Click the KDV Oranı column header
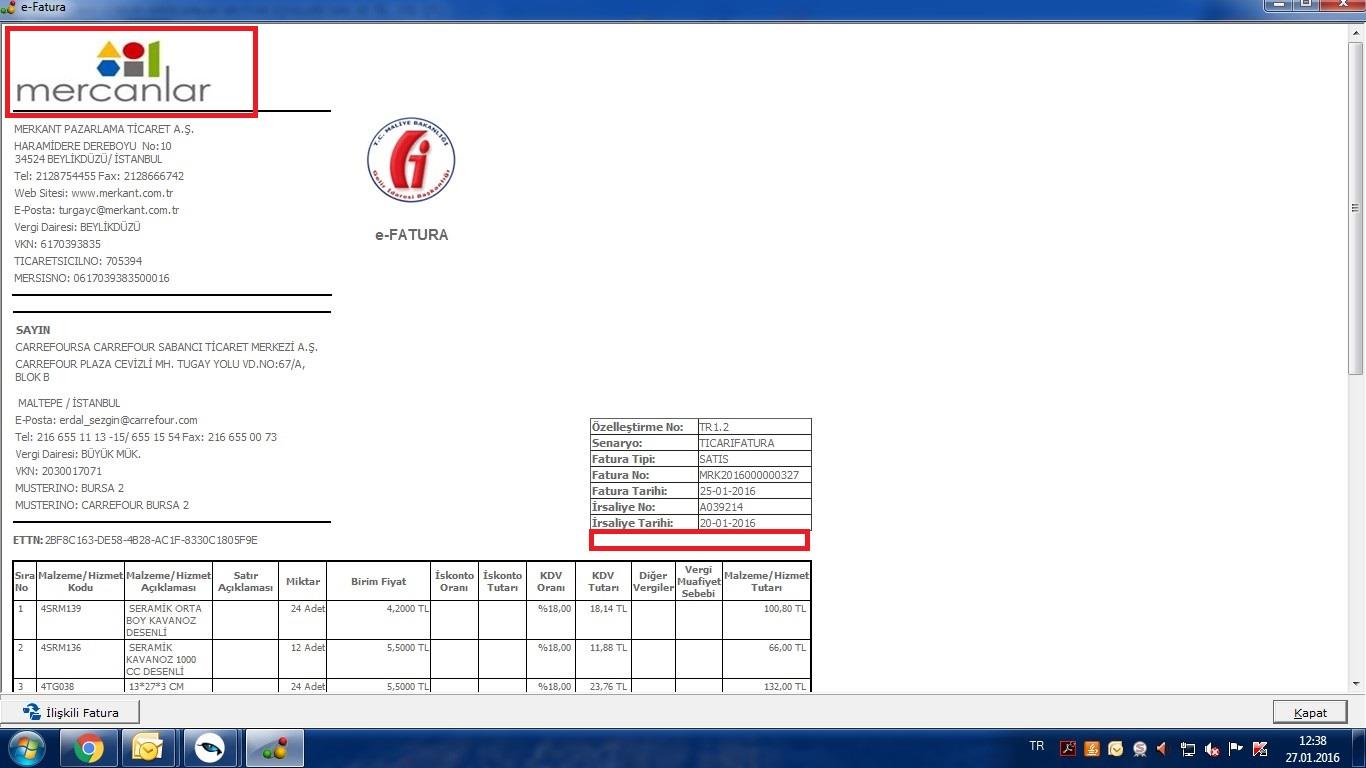The height and width of the screenshot is (768, 1366). pyautogui.click(x=551, y=581)
